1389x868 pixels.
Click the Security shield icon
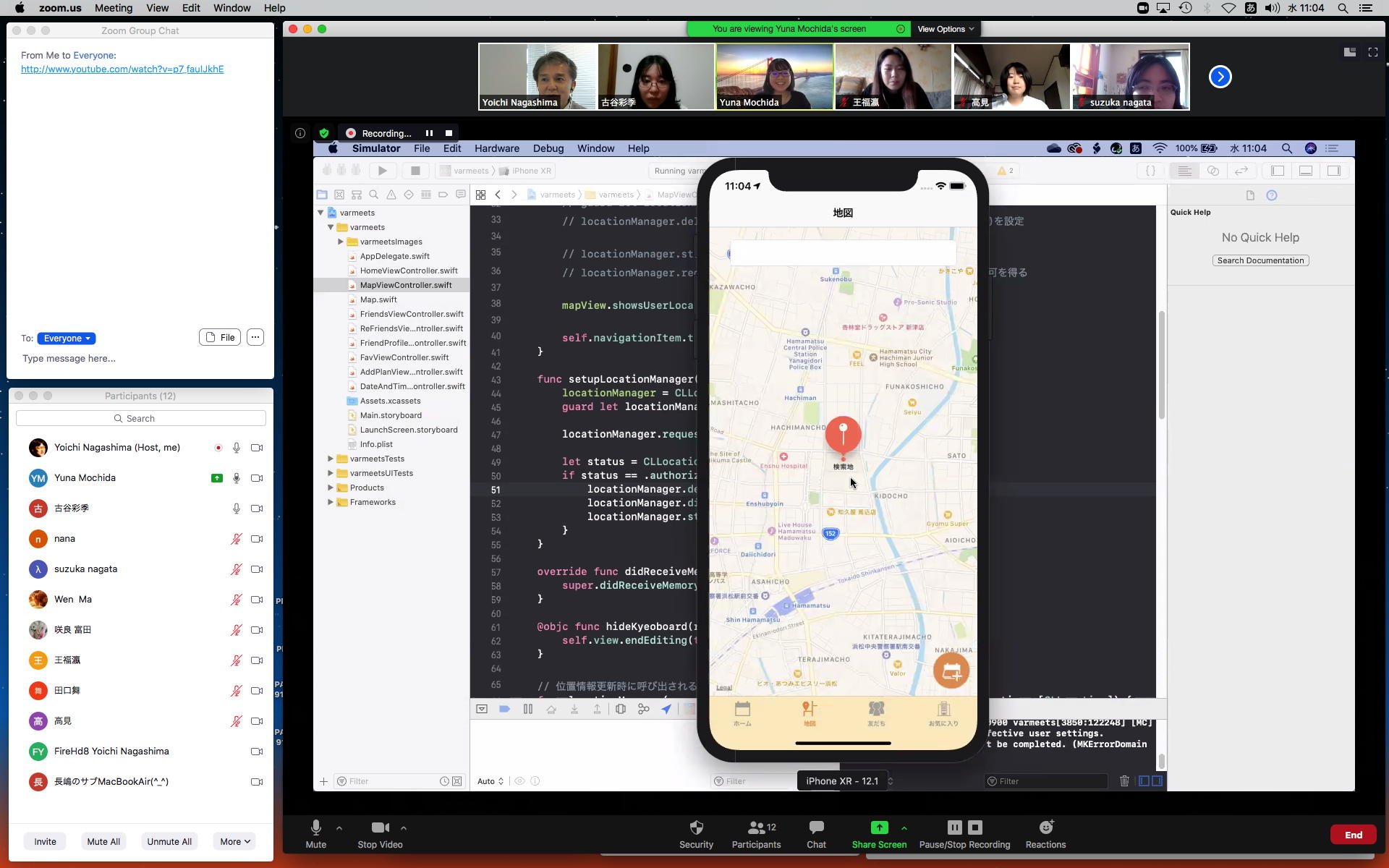pyautogui.click(x=696, y=827)
